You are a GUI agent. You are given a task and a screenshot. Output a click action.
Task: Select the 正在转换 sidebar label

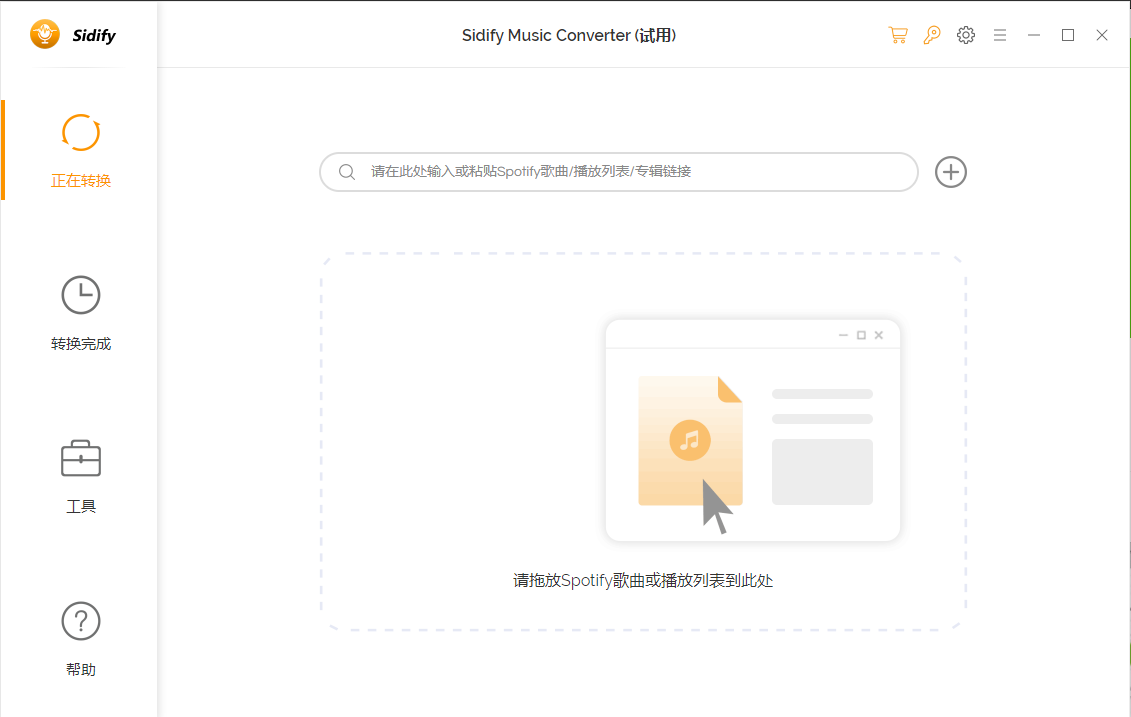(81, 181)
